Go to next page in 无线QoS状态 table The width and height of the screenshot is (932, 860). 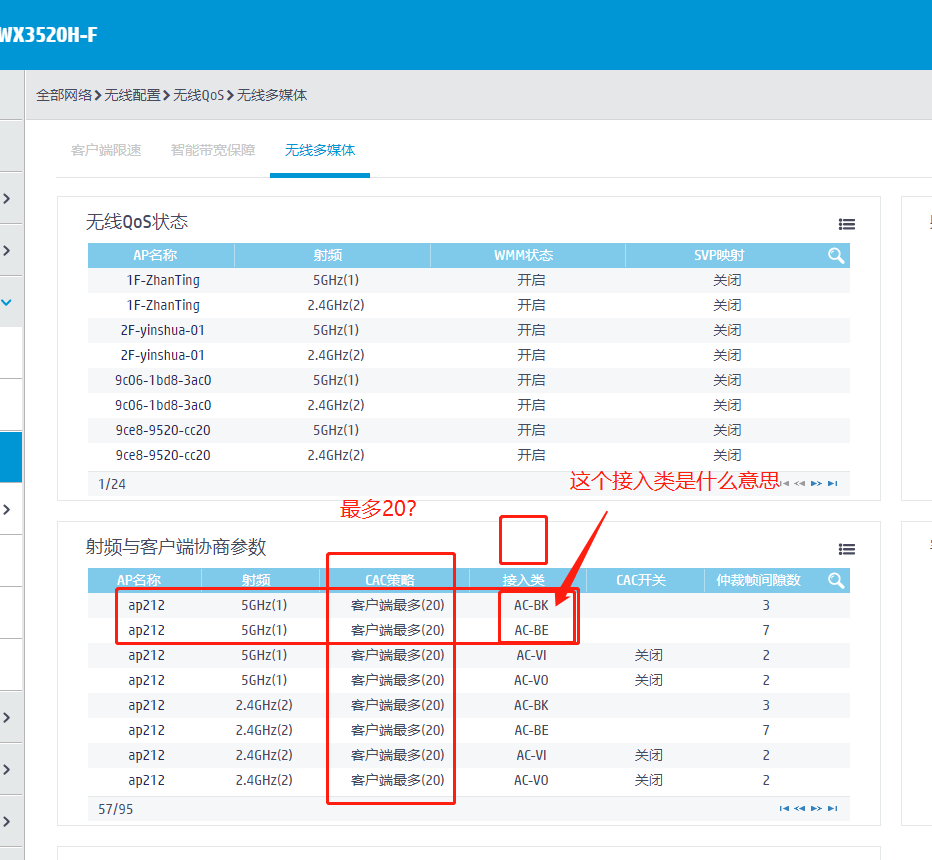[x=816, y=483]
